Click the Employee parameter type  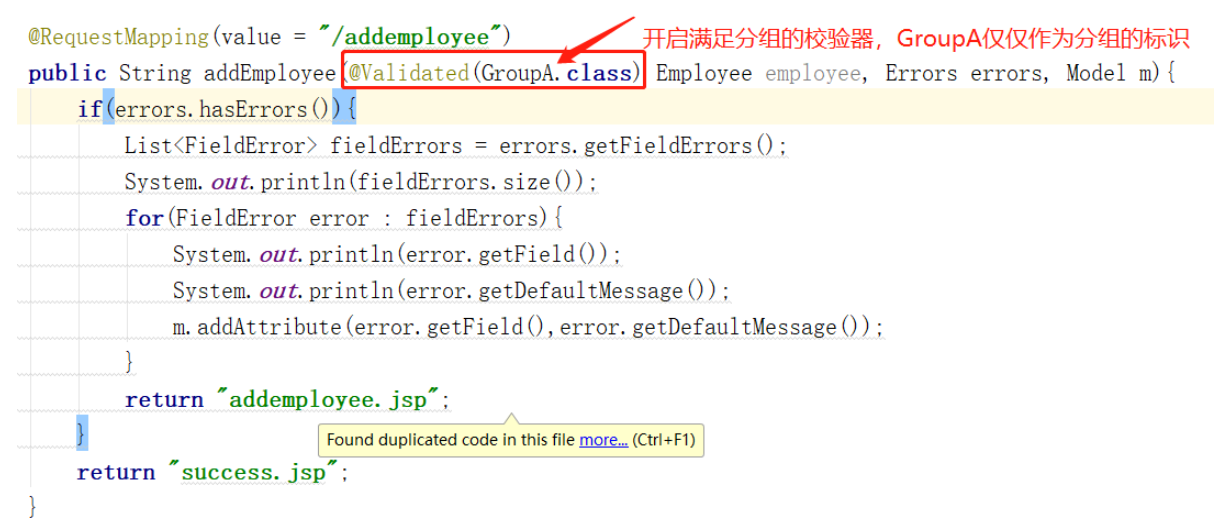(703, 73)
